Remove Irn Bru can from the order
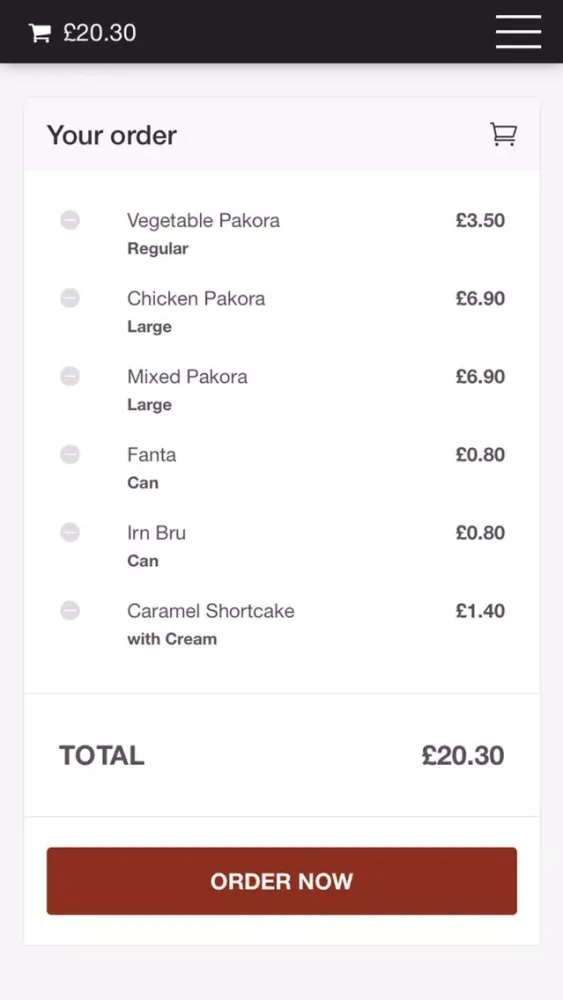Viewport: 563px width, 1000px height. [70, 533]
